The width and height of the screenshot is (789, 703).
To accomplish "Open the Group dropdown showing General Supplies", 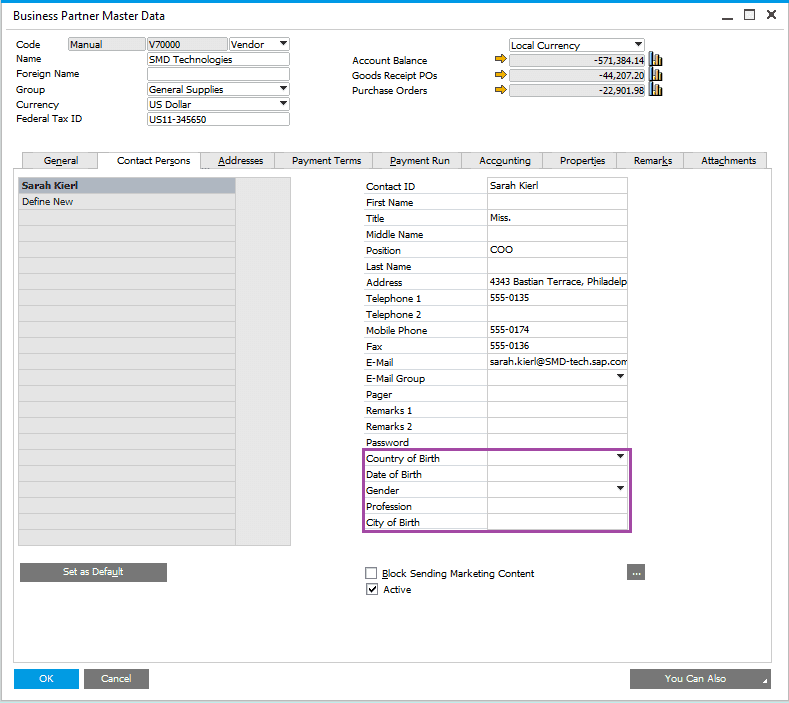I will pos(283,89).
